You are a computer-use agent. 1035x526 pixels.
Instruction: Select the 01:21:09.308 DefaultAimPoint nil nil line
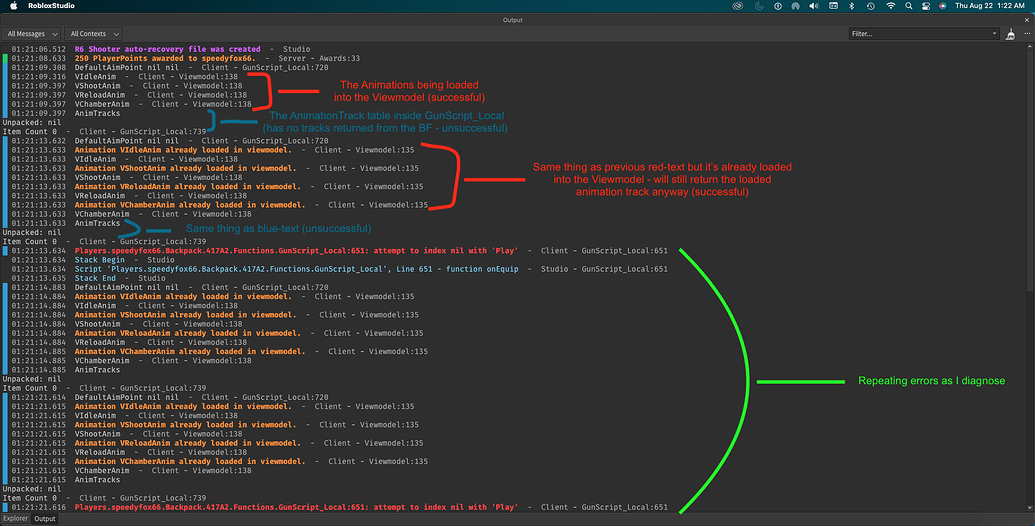pos(170,68)
